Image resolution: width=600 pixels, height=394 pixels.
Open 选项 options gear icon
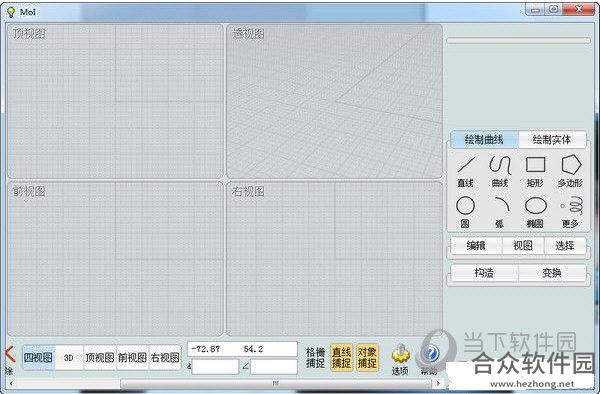tap(400, 359)
